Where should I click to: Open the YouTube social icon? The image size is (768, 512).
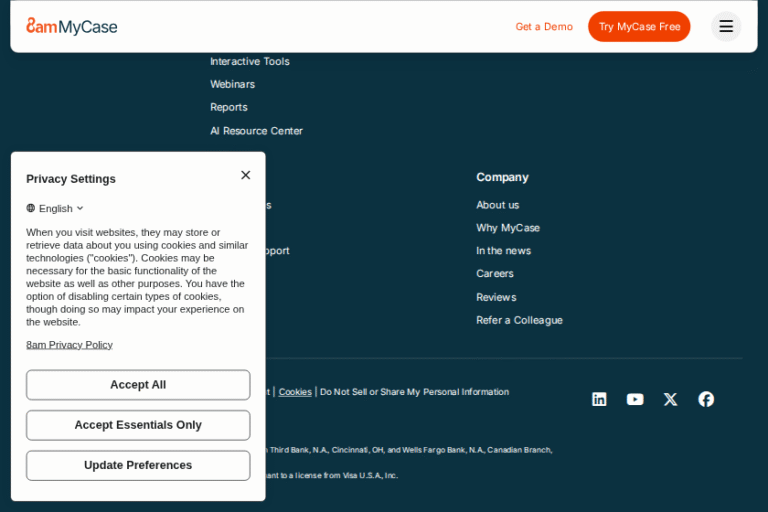[635, 399]
